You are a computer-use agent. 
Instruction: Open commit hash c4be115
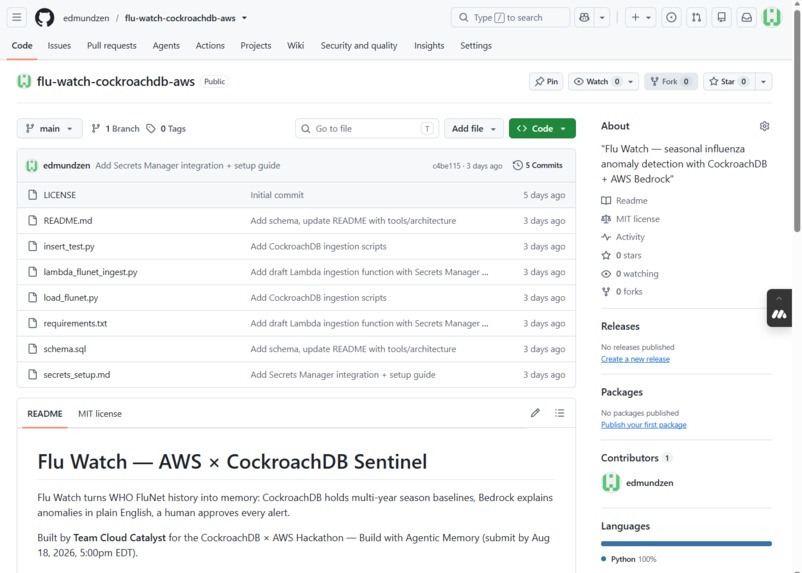point(447,166)
